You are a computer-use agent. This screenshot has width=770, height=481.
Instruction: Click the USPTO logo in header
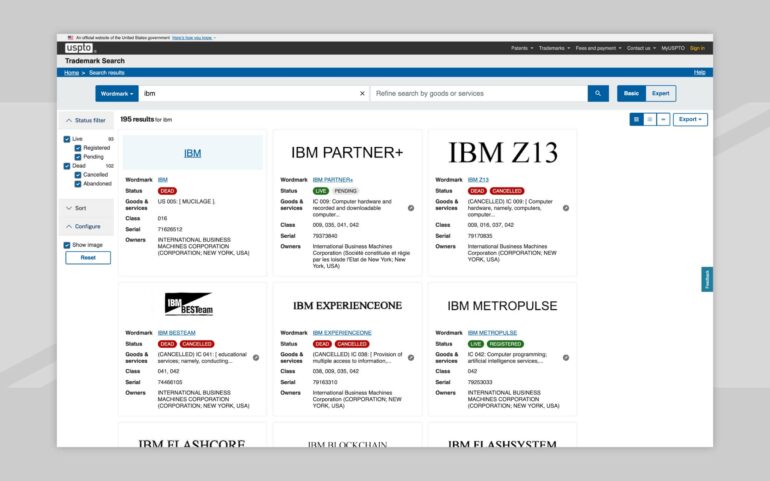coord(78,47)
